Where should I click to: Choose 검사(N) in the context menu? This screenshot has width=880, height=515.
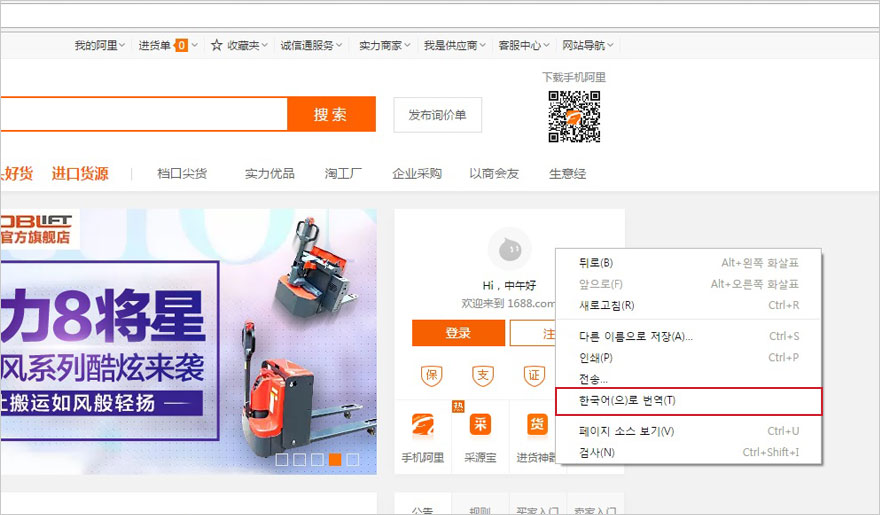tap(689, 452)
